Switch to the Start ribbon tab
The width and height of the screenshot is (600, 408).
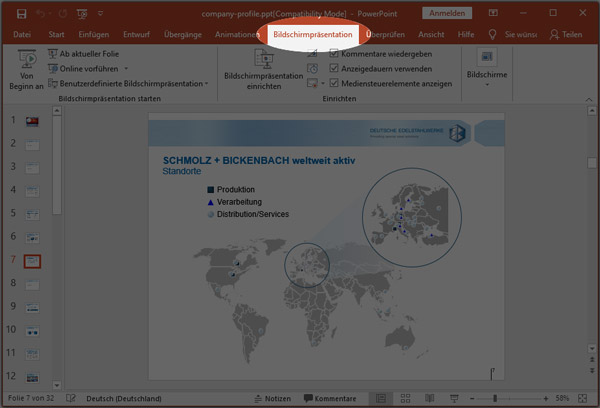tap(56, 34)
